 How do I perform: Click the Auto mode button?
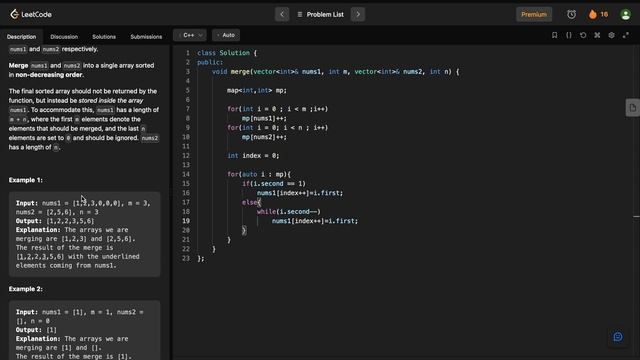pos(226,35)
